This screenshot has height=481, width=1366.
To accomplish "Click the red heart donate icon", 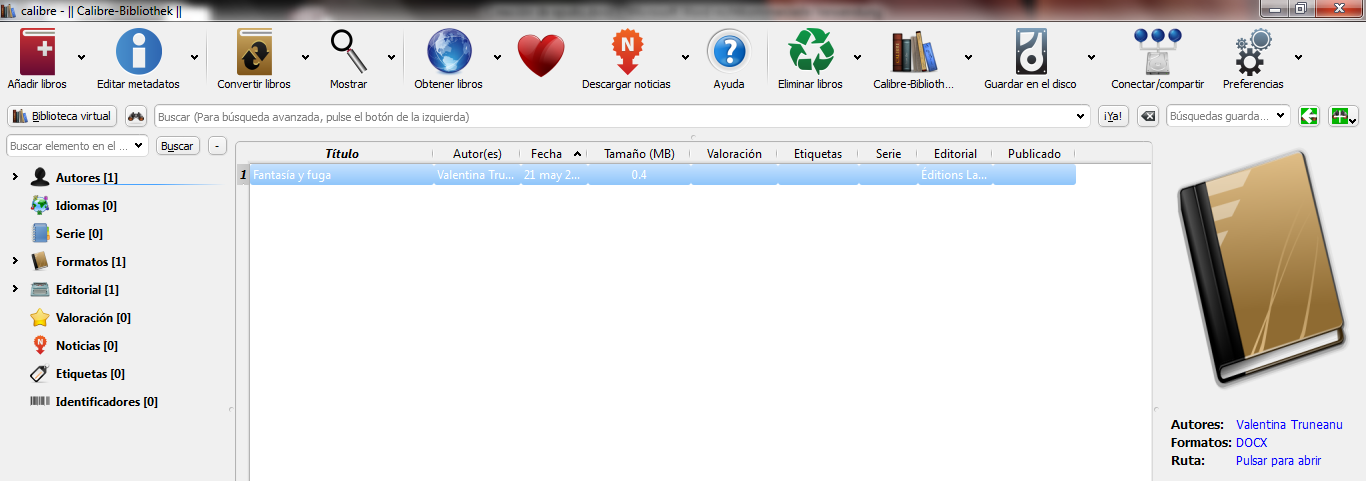I will point(541,55).
